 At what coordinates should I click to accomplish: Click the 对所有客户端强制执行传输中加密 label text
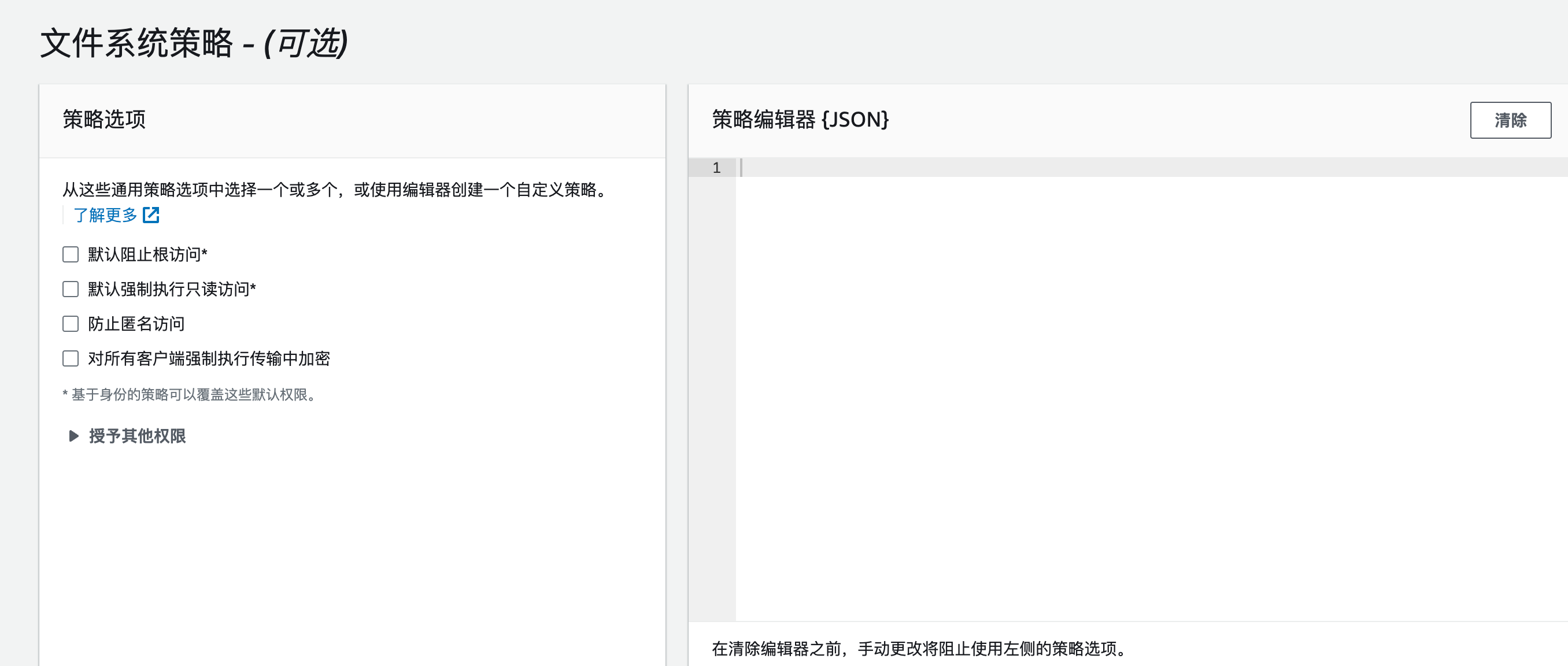point(209,358)
